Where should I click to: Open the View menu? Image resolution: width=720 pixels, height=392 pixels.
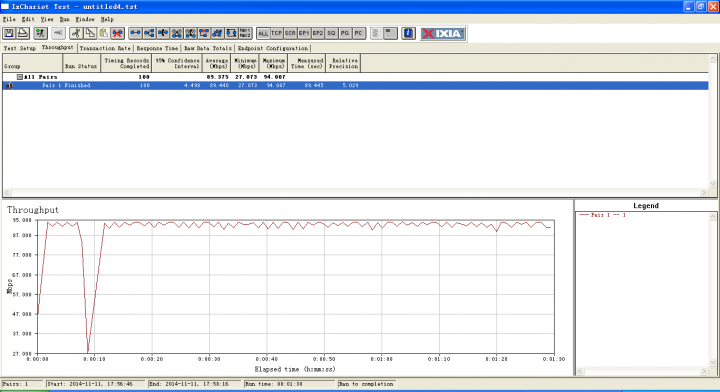click(47, 19)
